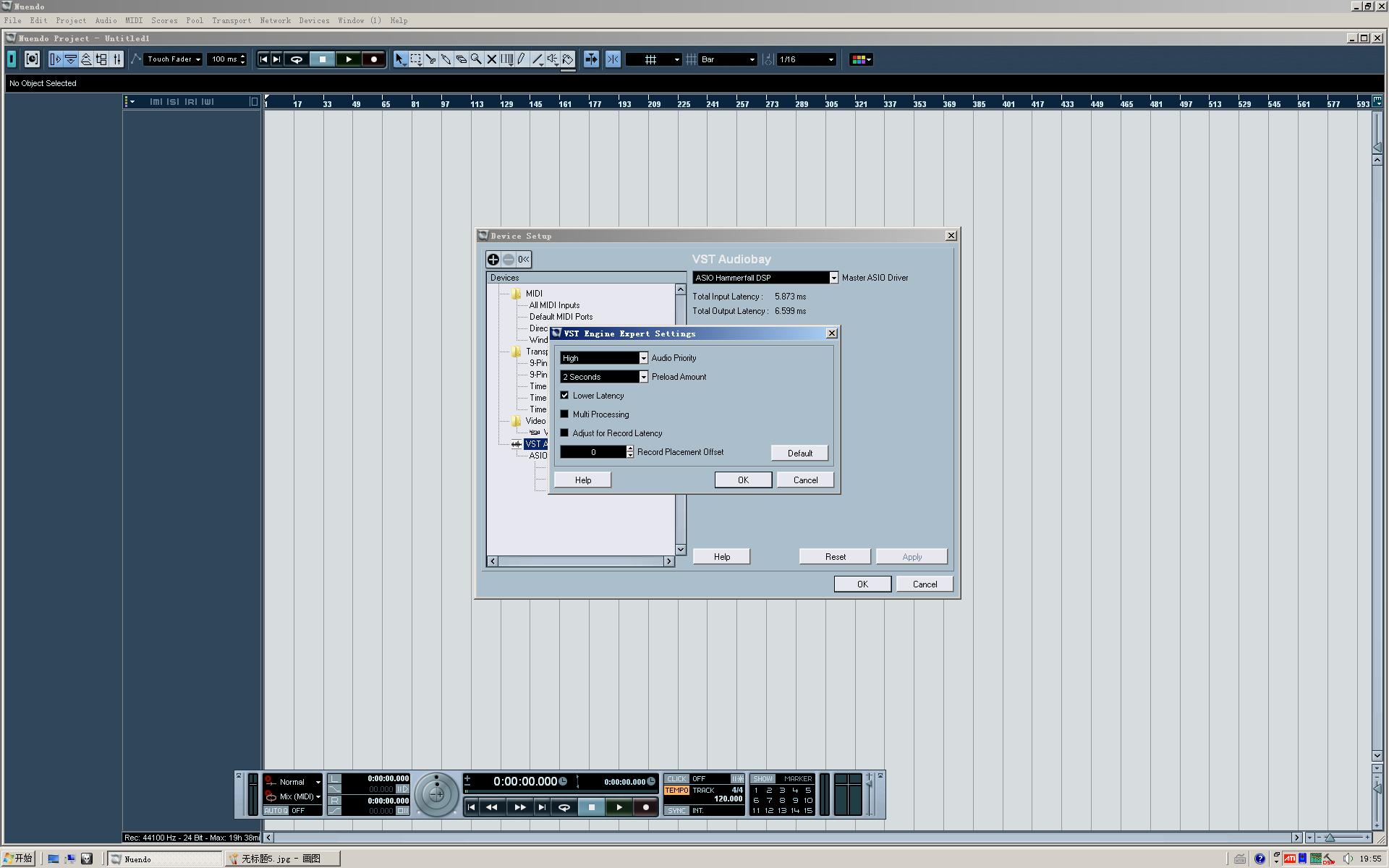Select the Mute X tool
The image size is (1389, 868).
[x=491, y=59]
